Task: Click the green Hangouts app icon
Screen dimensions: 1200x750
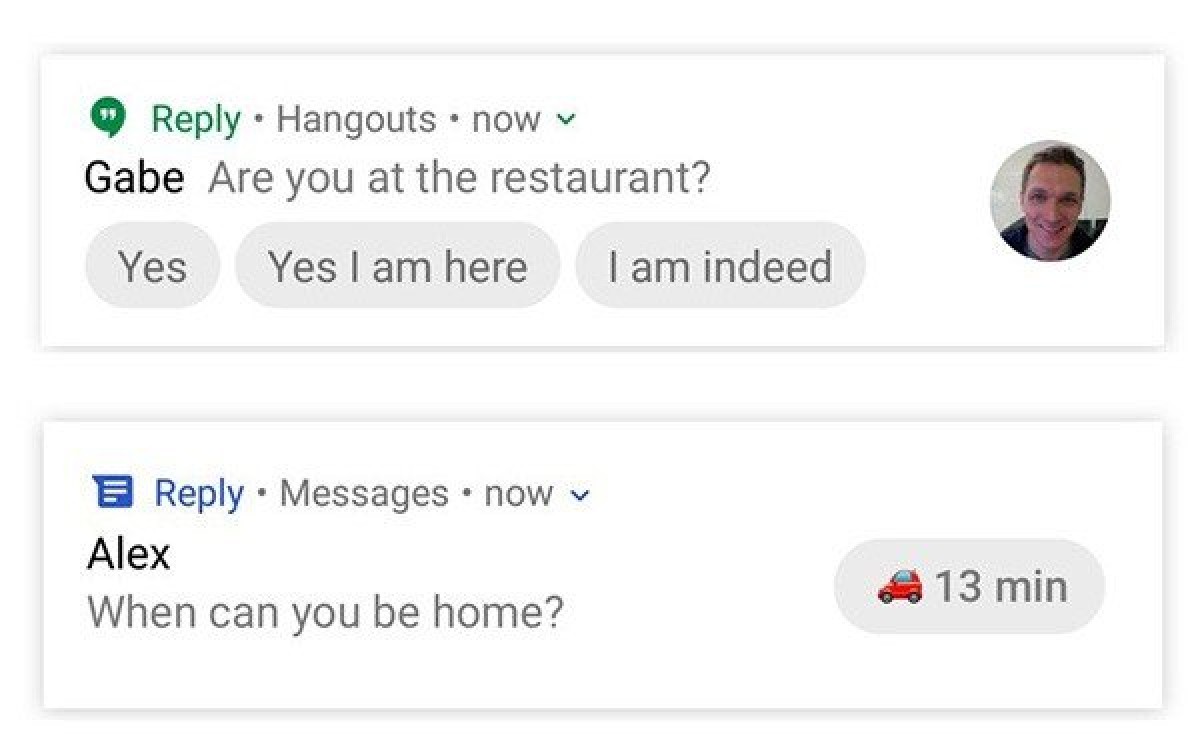Action: coord(107,119)
